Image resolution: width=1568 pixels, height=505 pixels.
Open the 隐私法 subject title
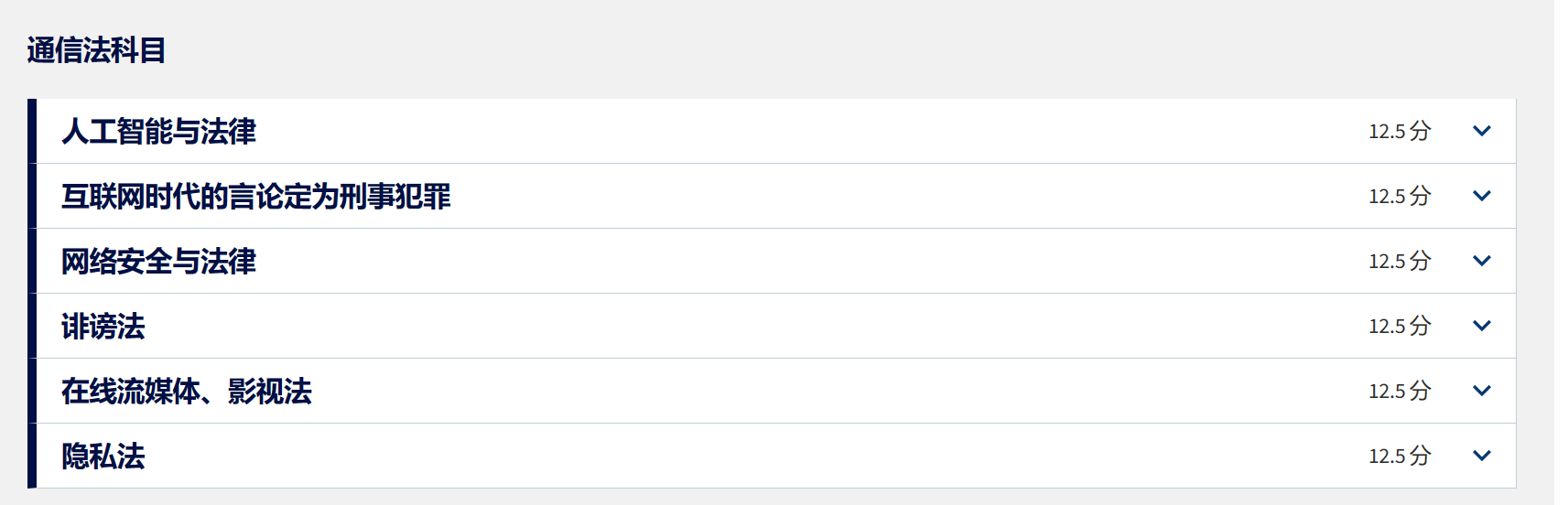103,457
